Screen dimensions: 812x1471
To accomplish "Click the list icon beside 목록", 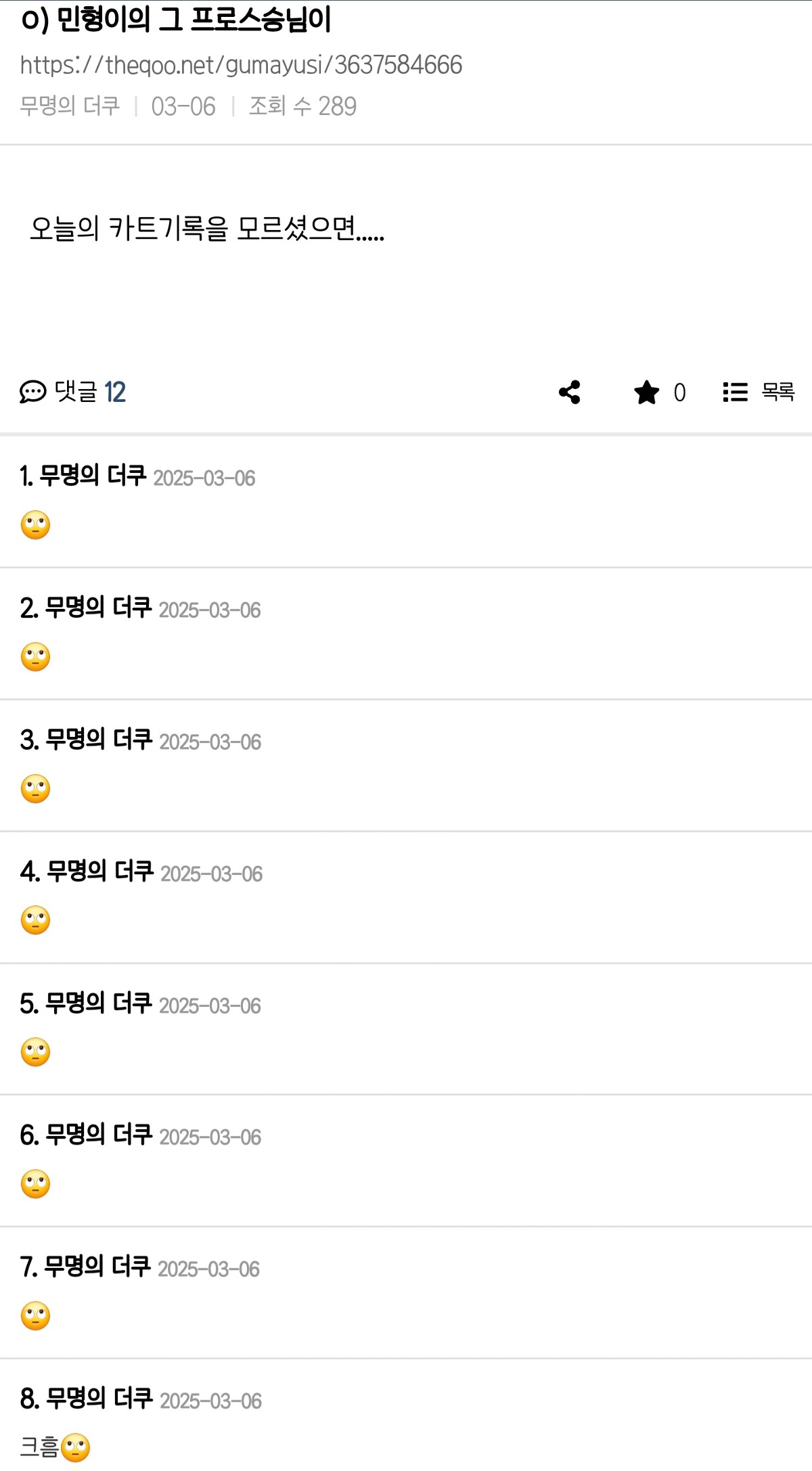I will tap(736, 392).
